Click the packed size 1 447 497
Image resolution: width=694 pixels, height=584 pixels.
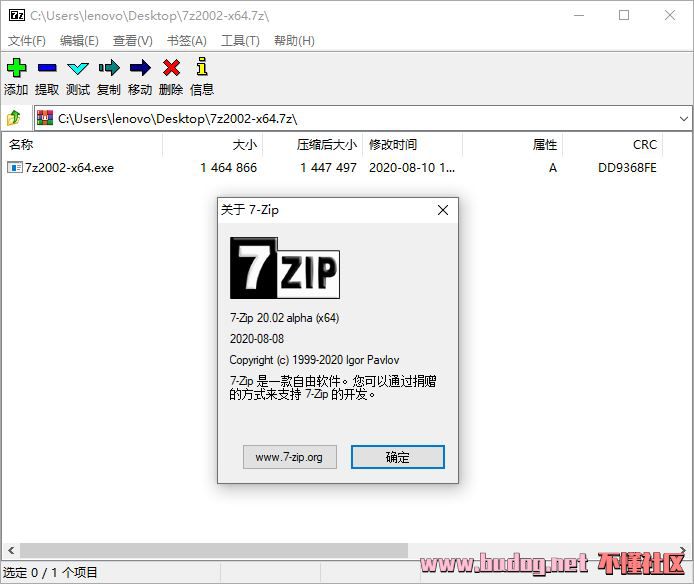[x=328, y=168]
